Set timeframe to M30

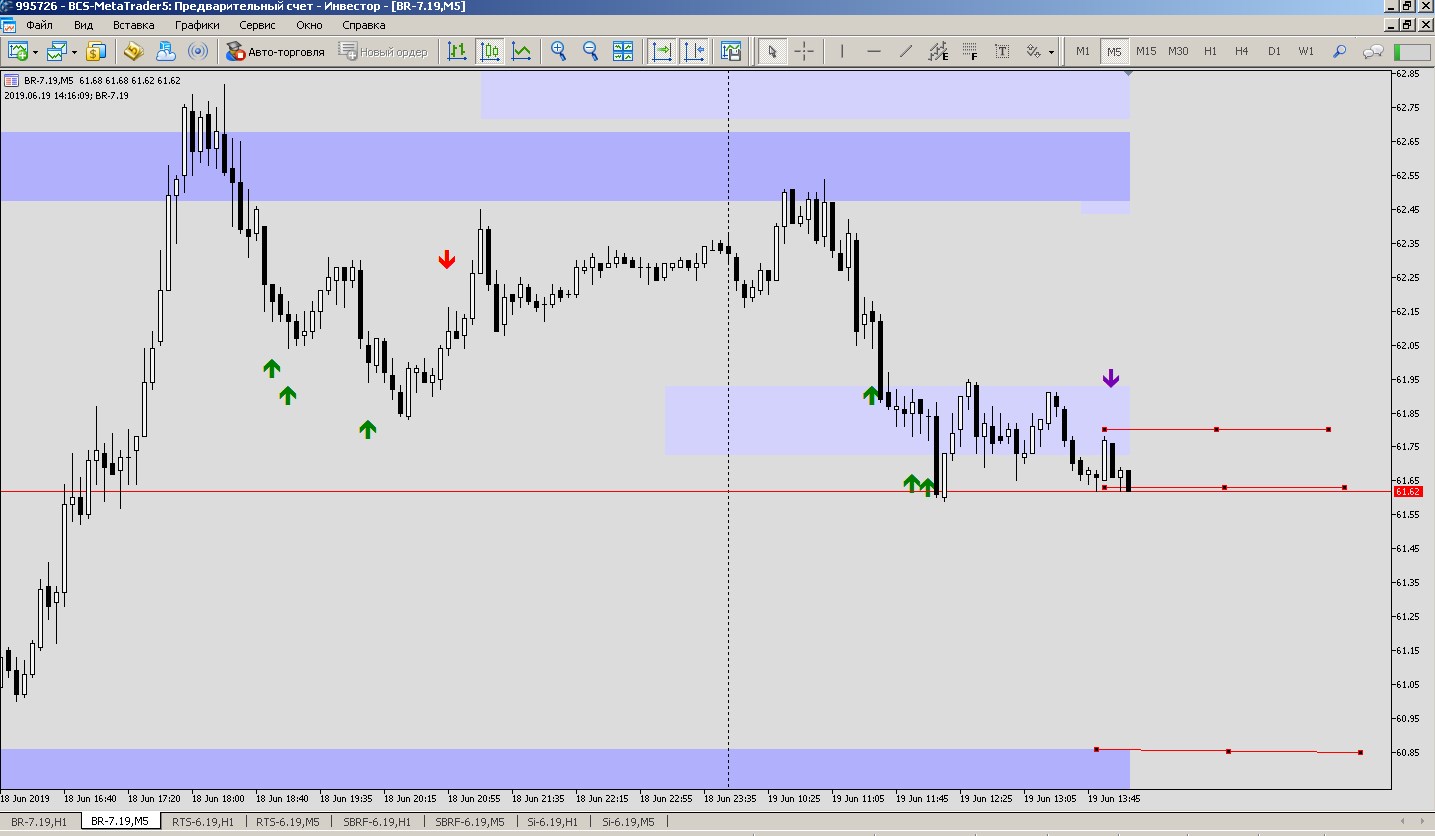pos(1178,51)
